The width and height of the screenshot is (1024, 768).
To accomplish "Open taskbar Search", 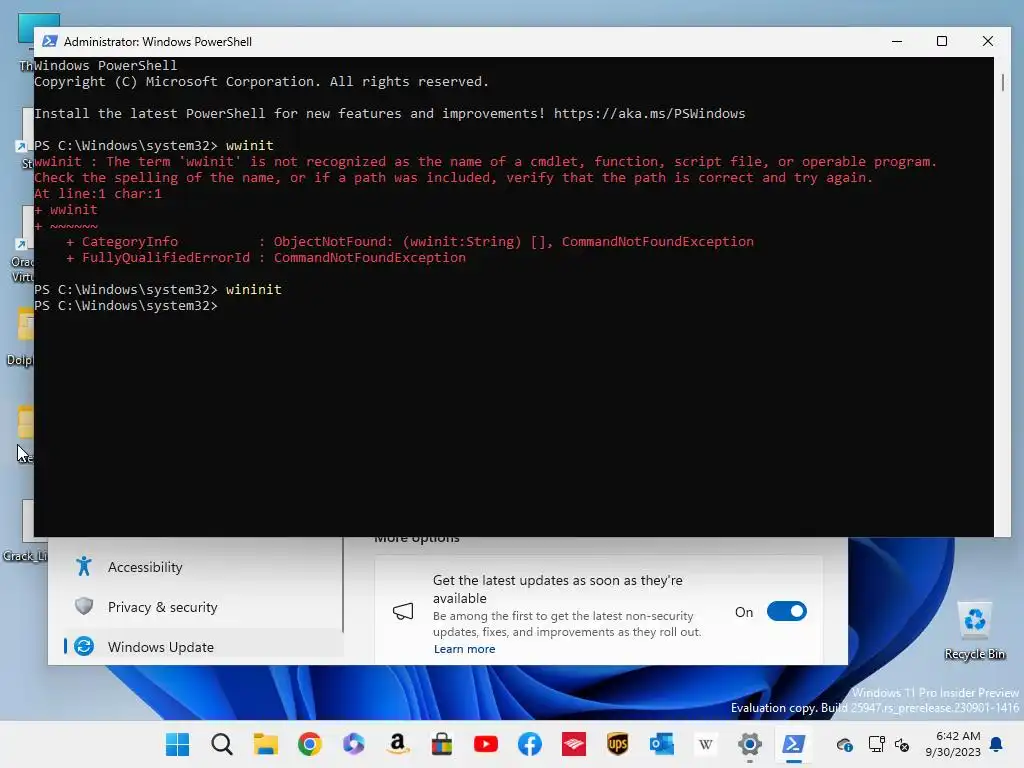I will click(221, 744).
